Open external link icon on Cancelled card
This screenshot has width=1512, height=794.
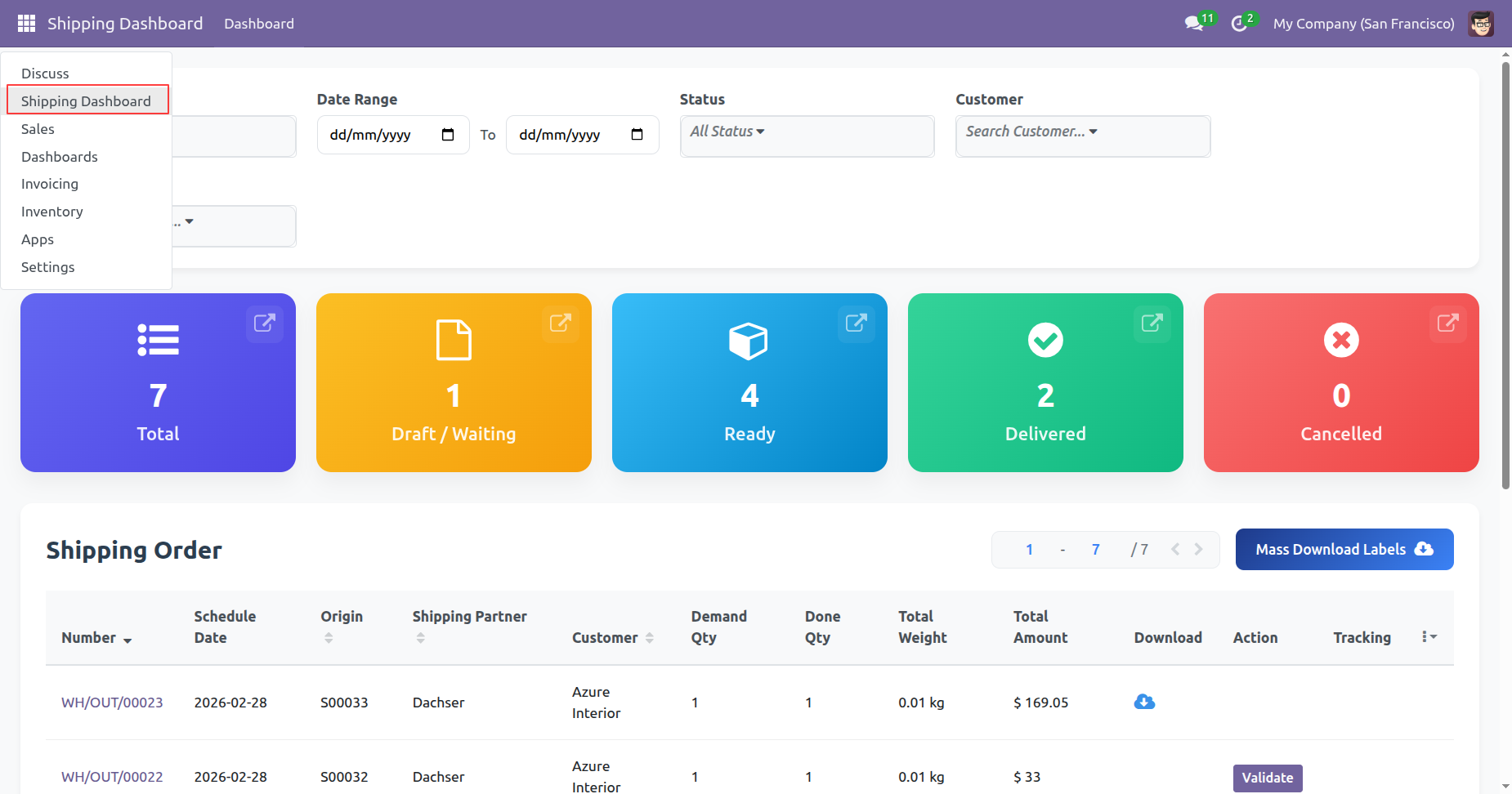tap(1447, 323)
